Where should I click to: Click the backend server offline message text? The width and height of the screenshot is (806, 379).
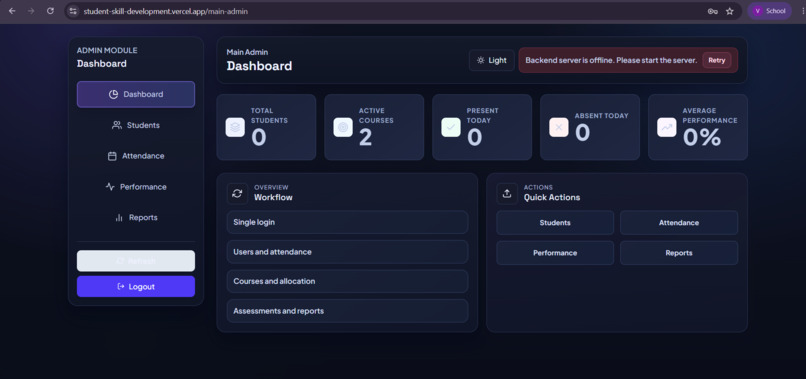coord(611,60)
